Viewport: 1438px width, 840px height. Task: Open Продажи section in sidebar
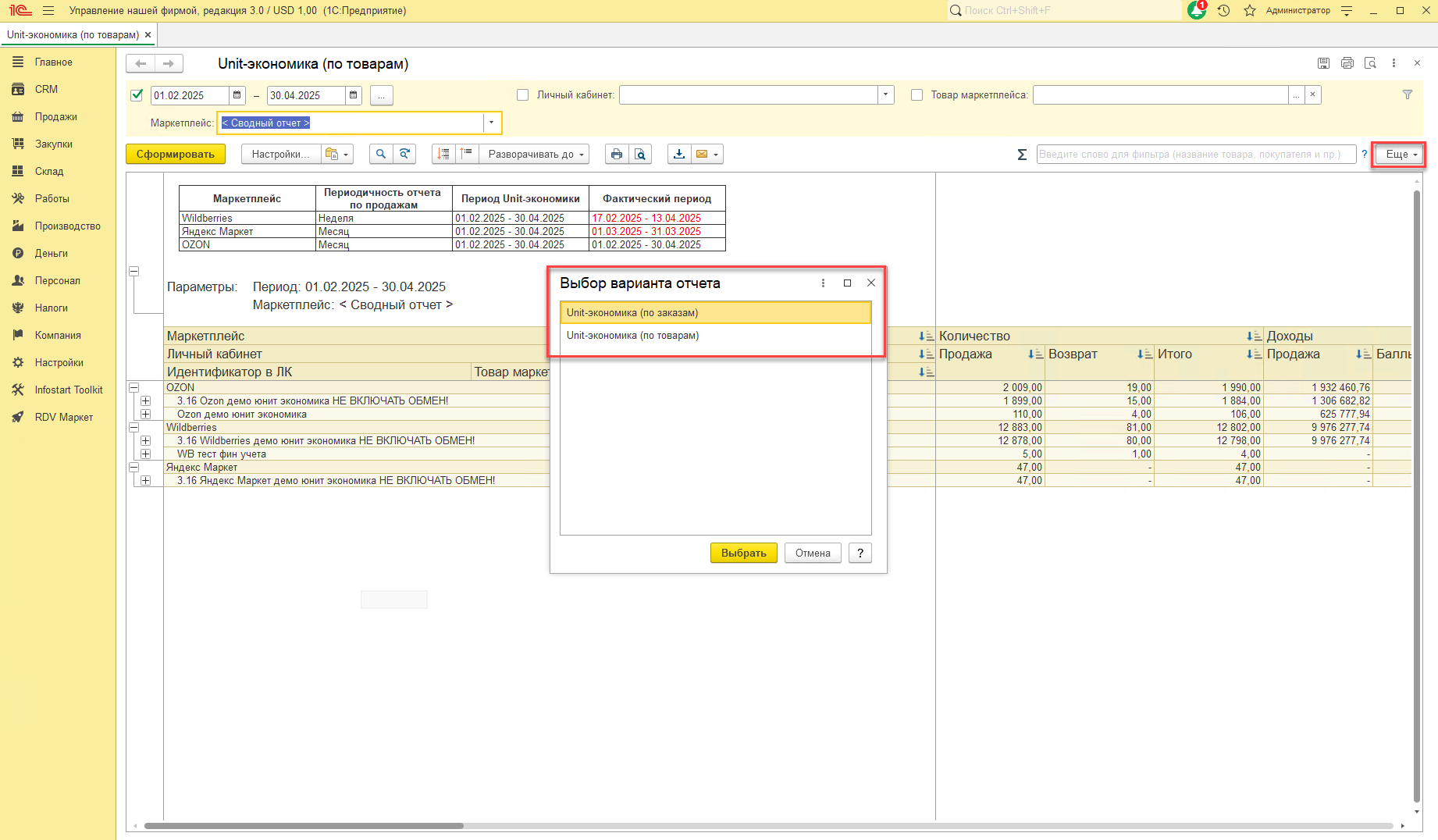(x=58, y=117)
